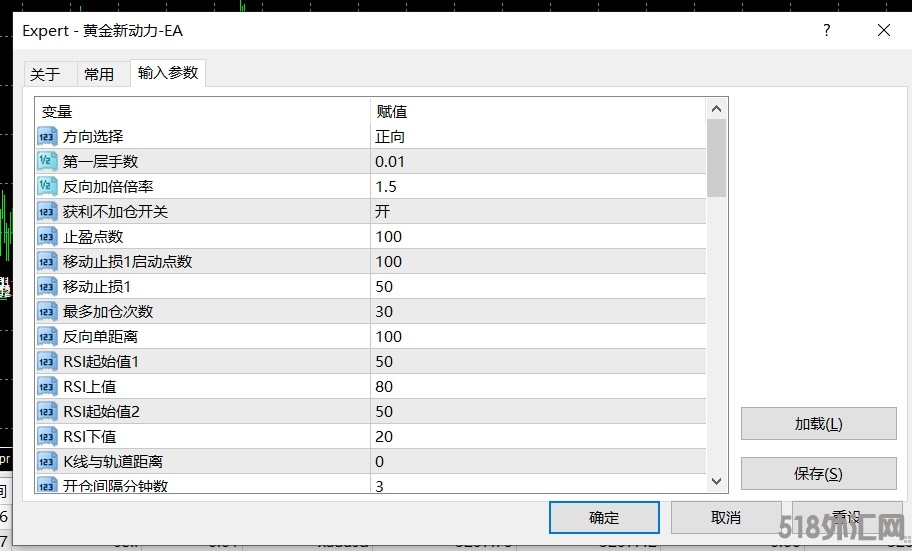
Task: Select the 输入参数 tab
Action: [x=168, y=73]
